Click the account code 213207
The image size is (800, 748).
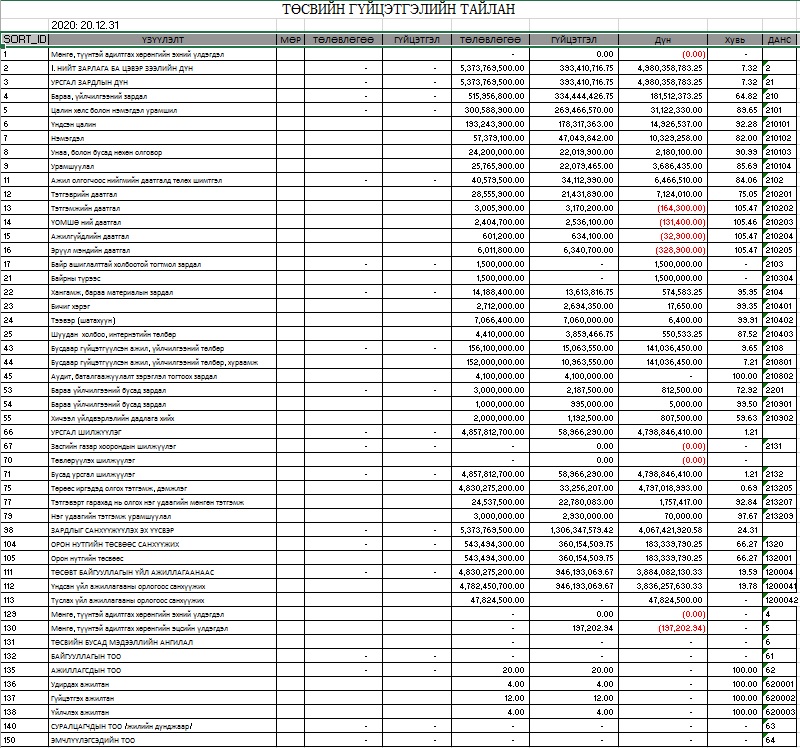(779, 502)
